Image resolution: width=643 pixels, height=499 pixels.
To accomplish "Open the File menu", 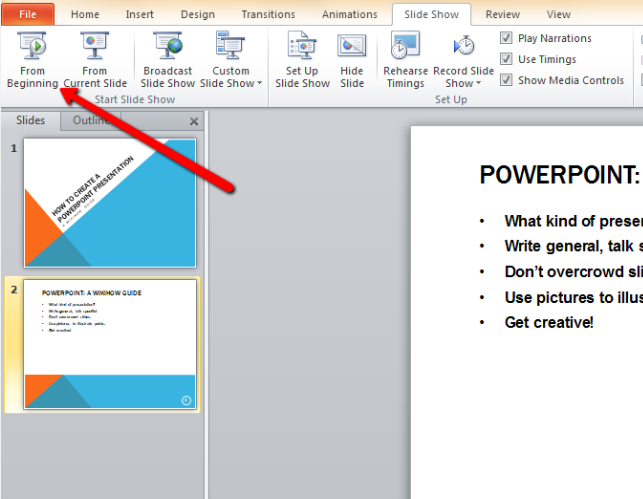I will (28, 15).
